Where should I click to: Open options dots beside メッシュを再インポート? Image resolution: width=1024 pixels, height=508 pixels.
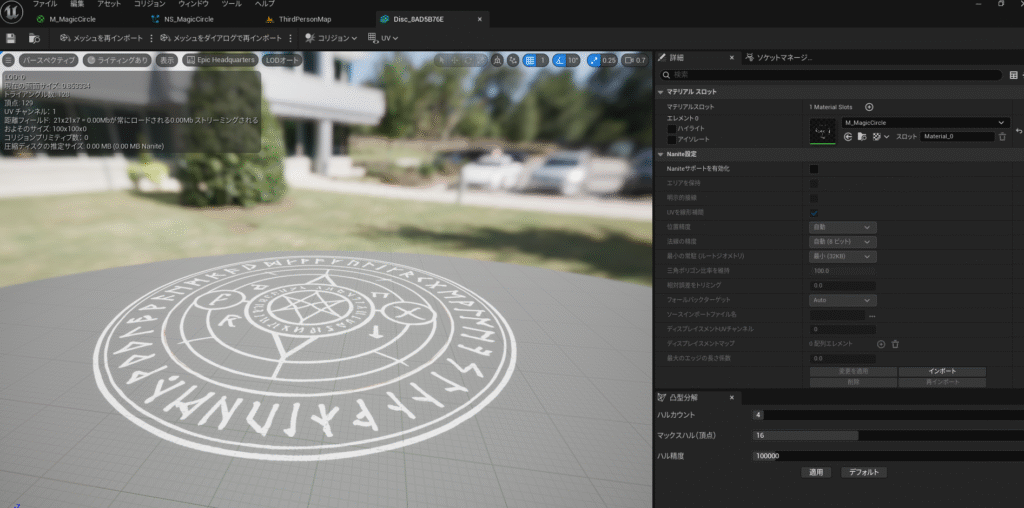point(152,39)
